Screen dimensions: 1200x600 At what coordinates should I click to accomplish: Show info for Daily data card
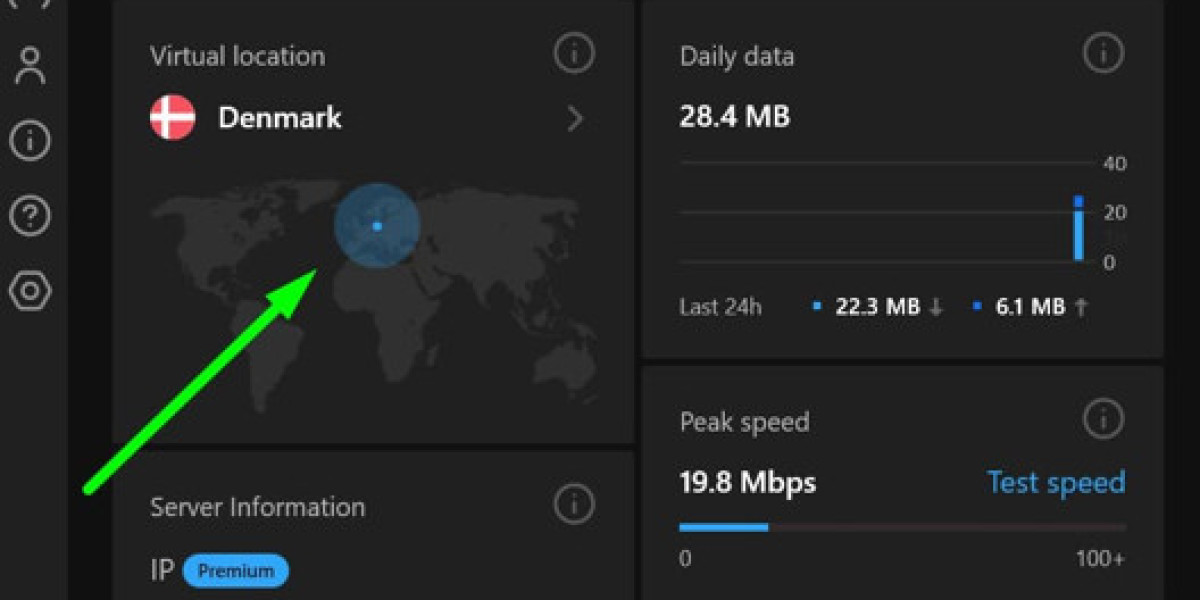click(x=1103, y=53)
